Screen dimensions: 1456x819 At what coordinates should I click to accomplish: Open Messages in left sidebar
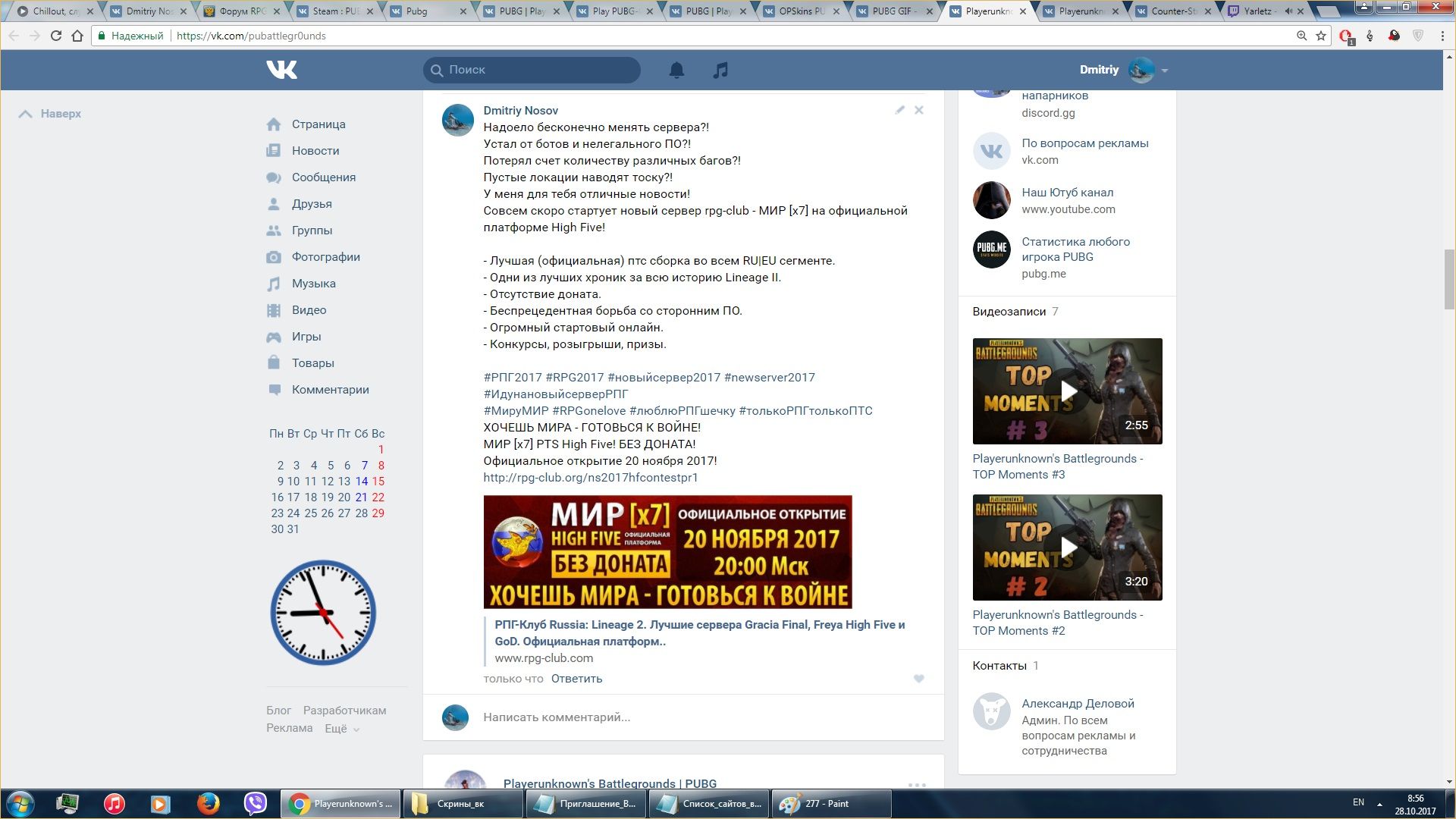click(323, 177)
